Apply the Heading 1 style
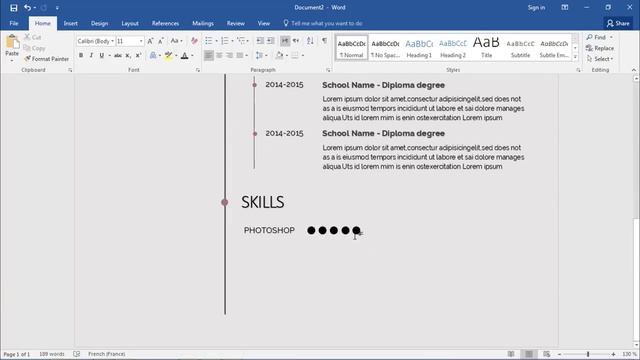The width and height of the screenshot is (640, 360). [419, 48]
